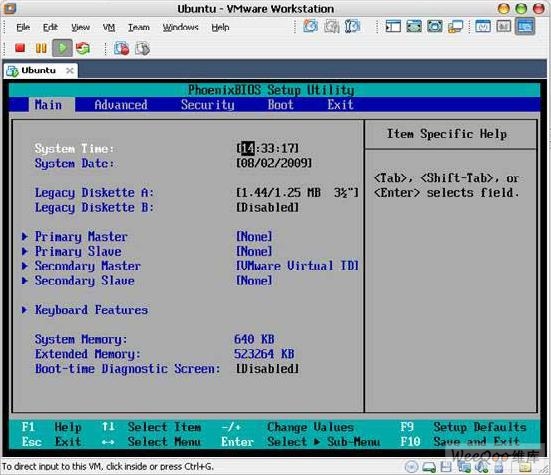This screenshot has height=475, width=551.
Task: Click the summary view toolbar icon
Action: (x=483, y=26)
